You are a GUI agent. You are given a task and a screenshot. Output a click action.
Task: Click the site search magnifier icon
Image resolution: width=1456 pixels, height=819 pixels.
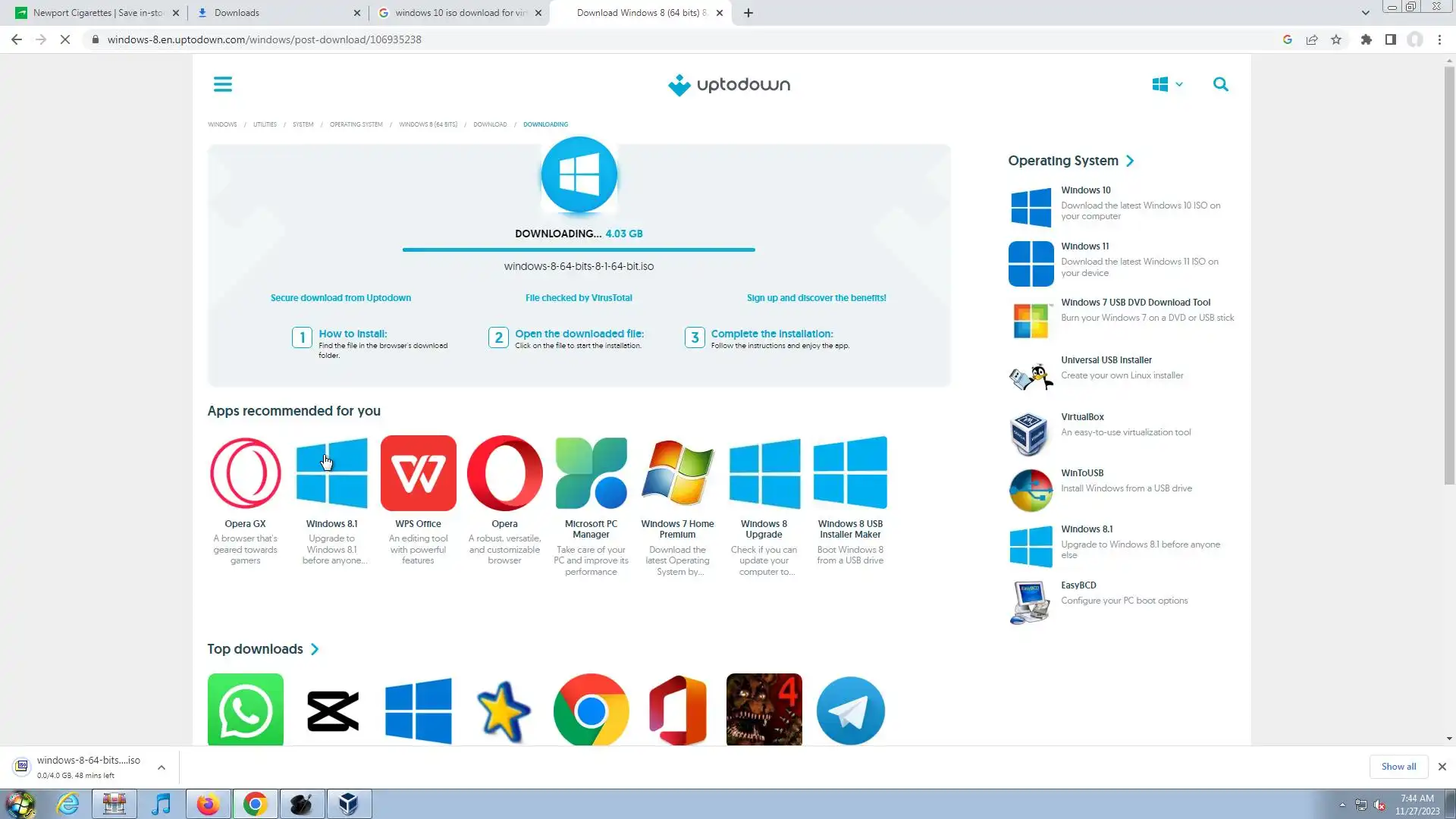pos(1220,84)
